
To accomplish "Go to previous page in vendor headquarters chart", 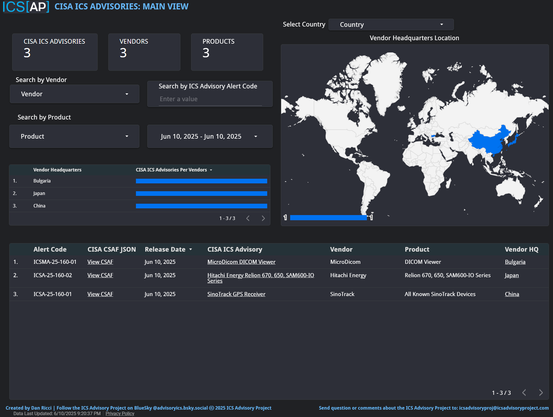I will pyautogui.click(x=248, y=218).
